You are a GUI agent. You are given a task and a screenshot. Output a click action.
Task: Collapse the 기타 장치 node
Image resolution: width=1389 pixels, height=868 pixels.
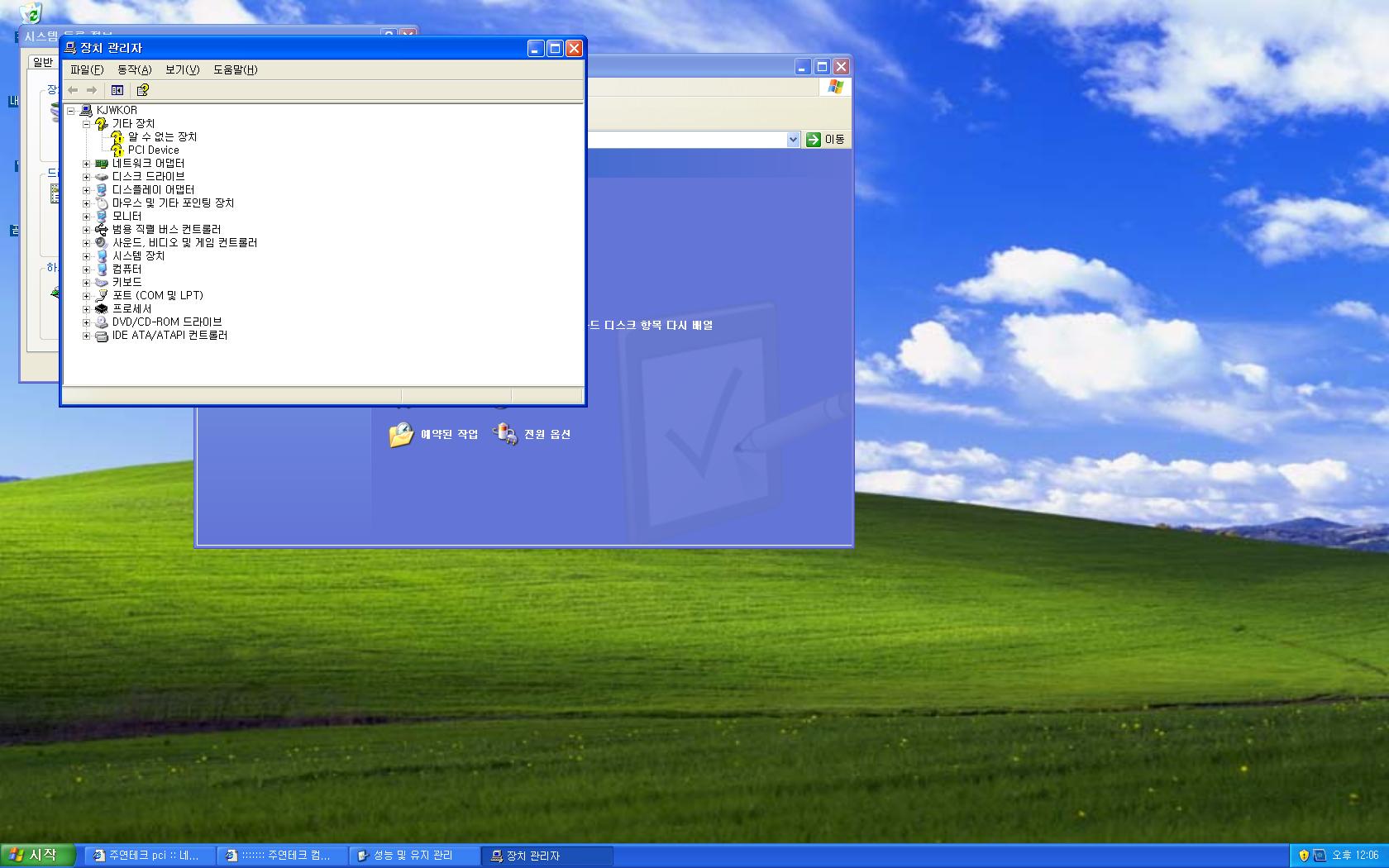point(86,123)
